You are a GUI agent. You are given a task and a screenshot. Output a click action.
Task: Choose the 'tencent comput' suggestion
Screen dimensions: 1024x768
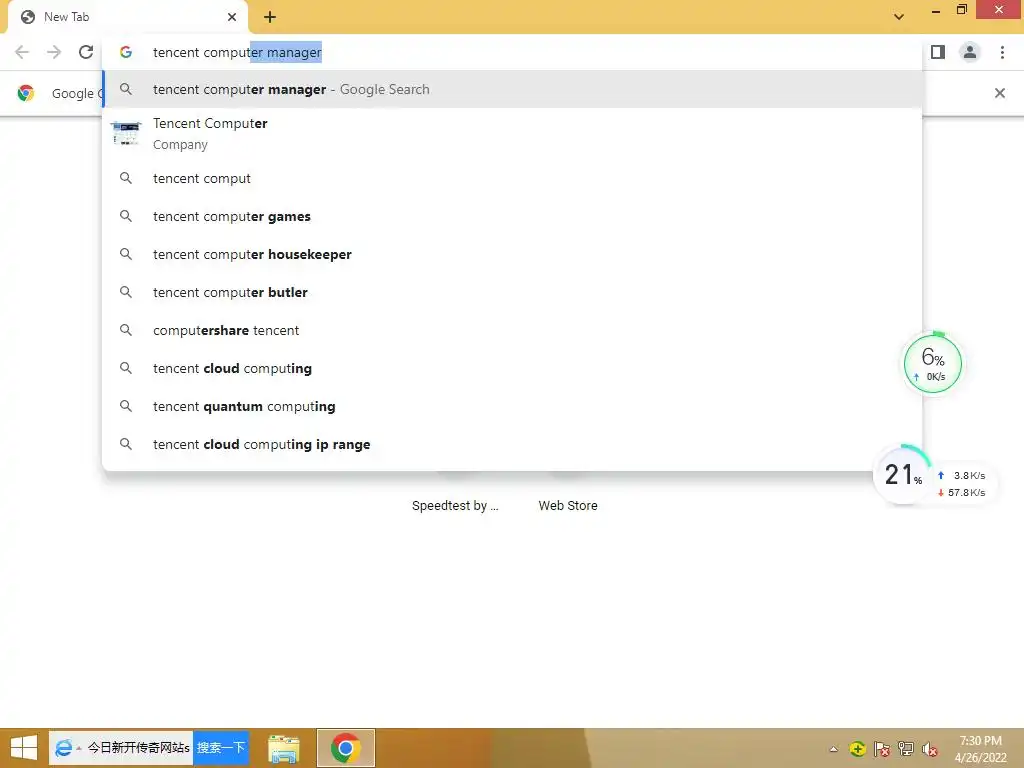[512, 178]
